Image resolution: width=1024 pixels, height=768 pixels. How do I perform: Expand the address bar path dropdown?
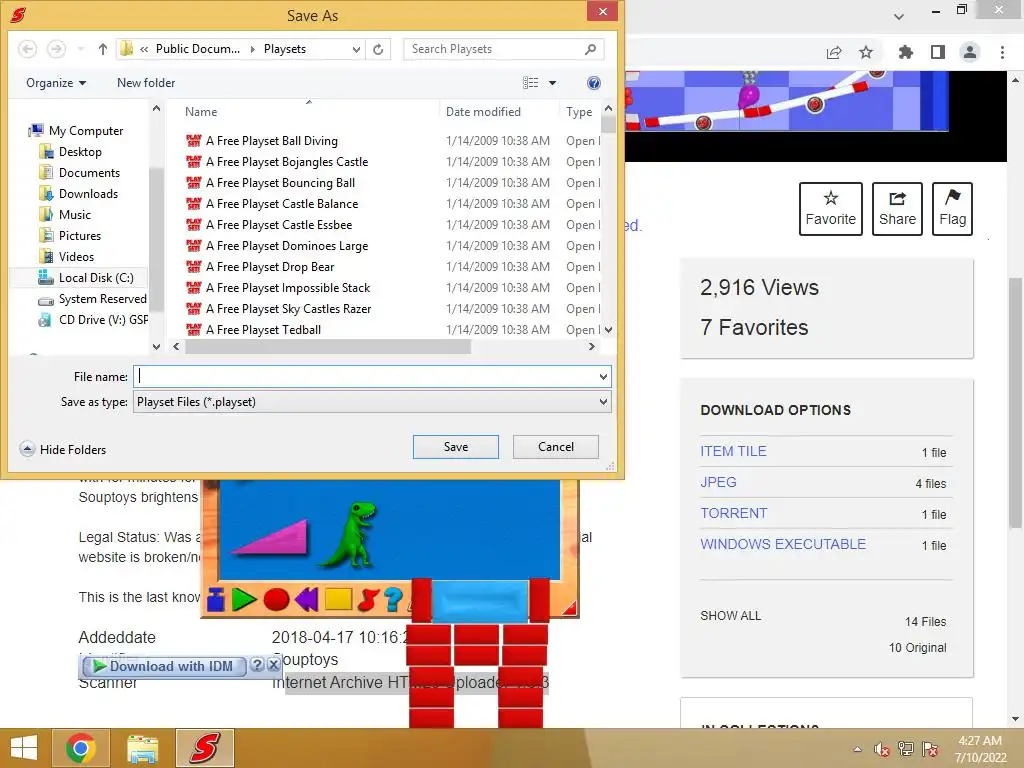356,49
